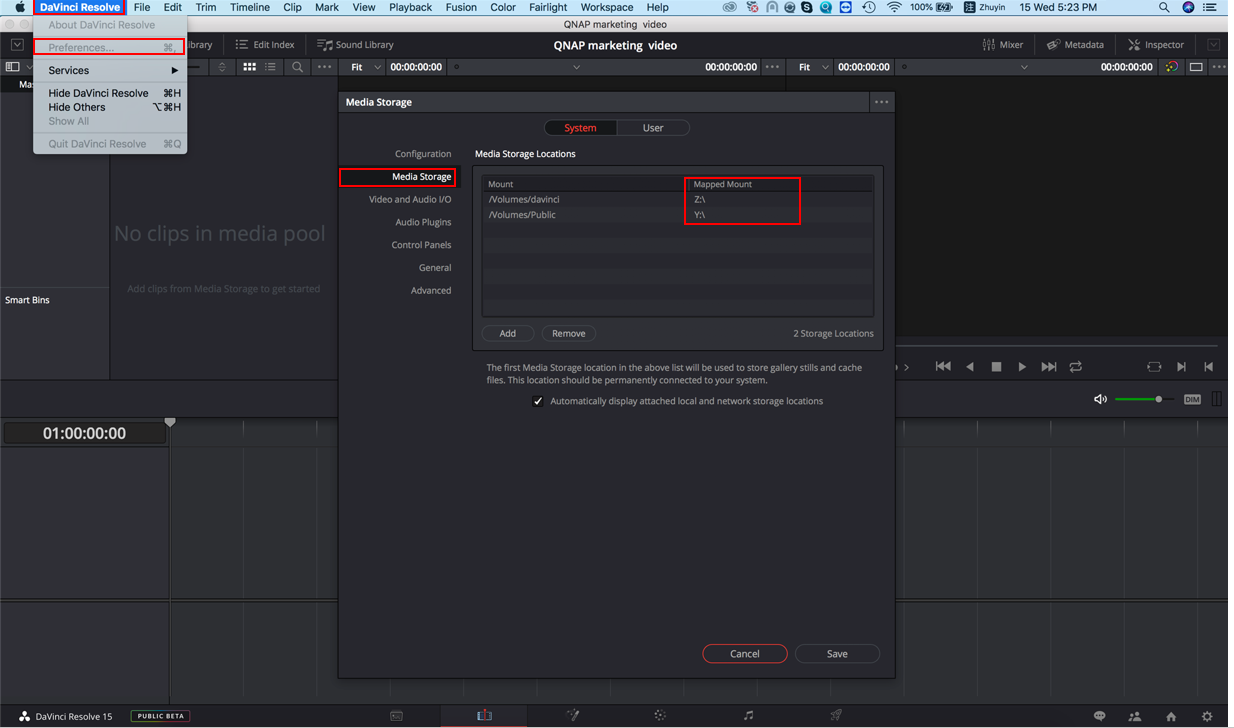
Task: Choose Hide Others menu item
Action: (110, 107)
